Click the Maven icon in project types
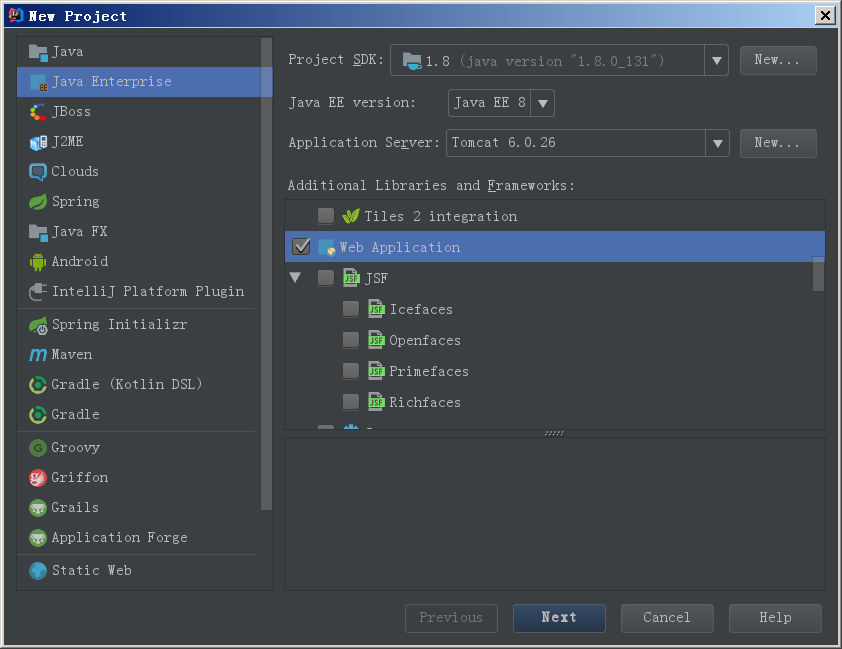Viewport: 842px width, 649px height. pyautogui.click(x=38, y=354)
